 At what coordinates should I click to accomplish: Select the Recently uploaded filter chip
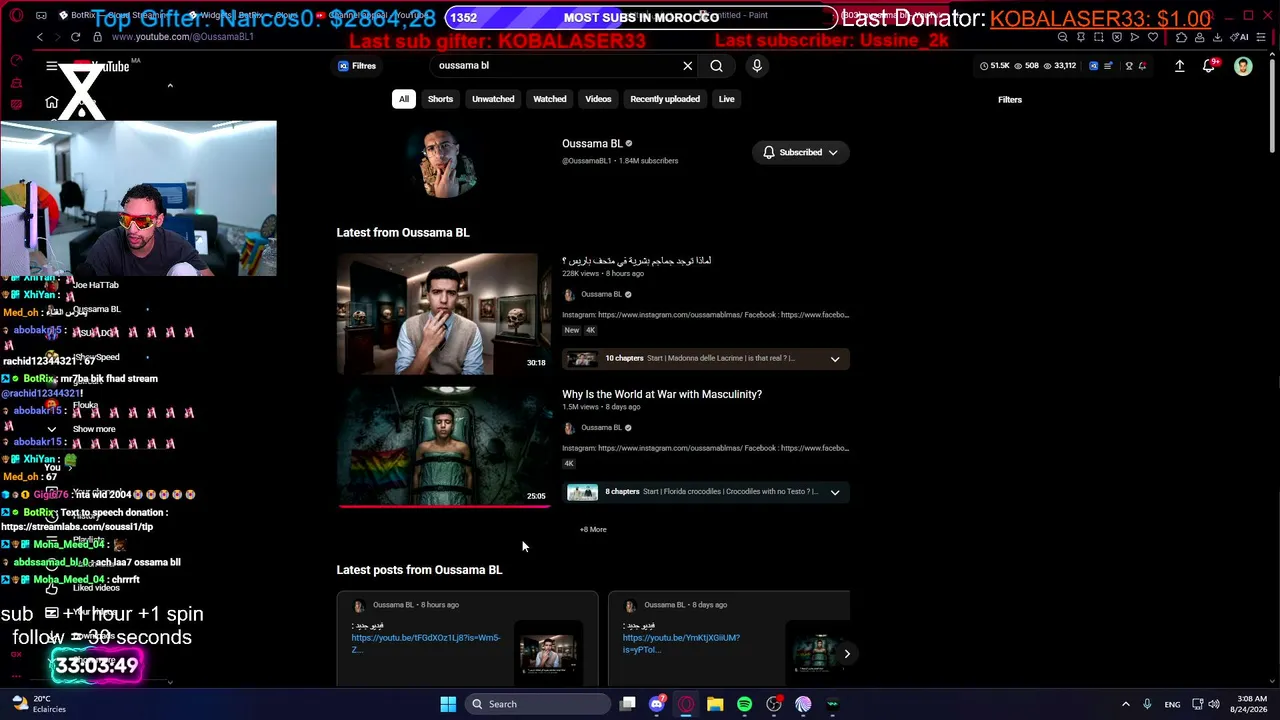click(x=665, y=99)
